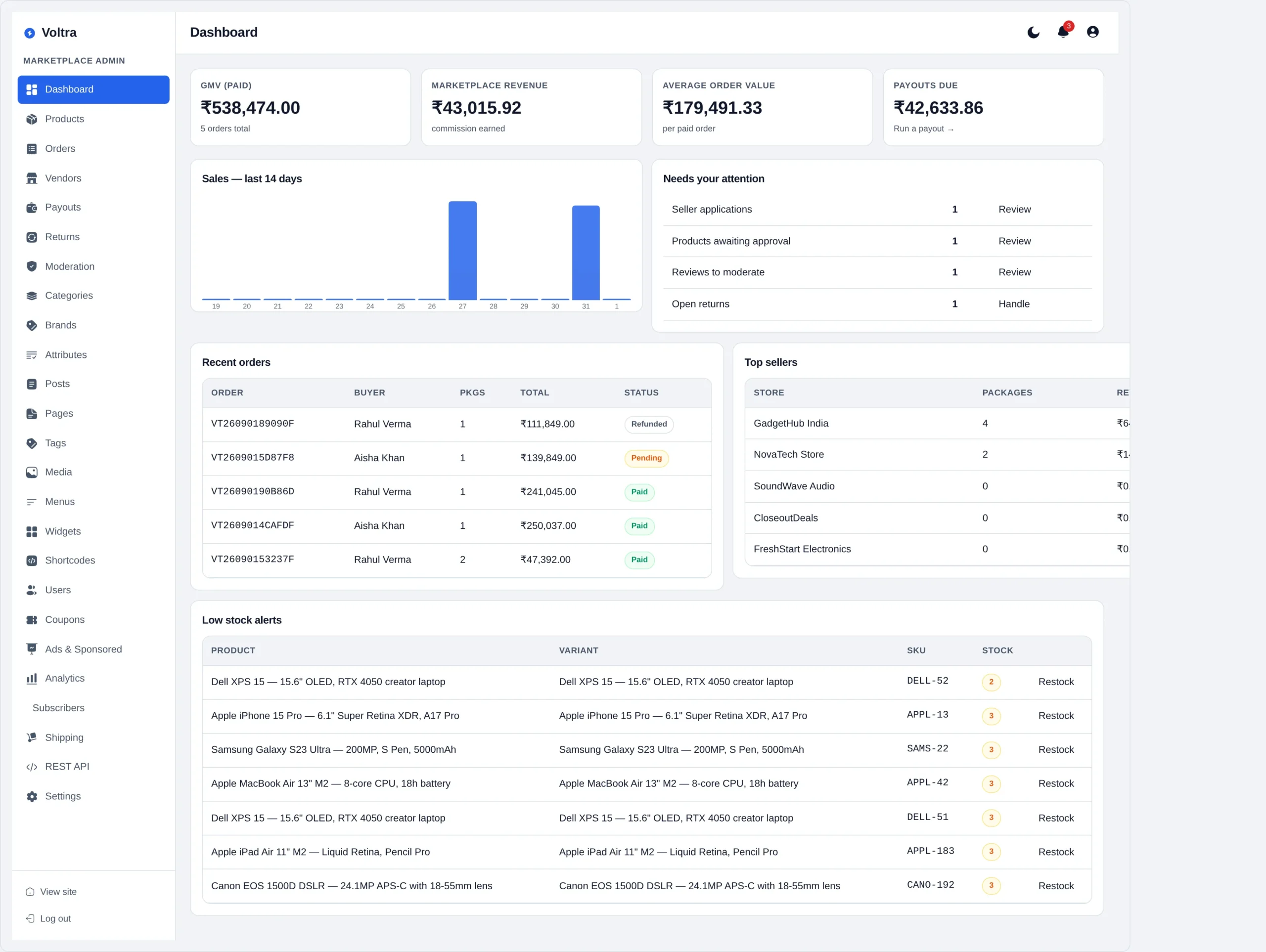The height and width of the screenshot is (952, 1266).
Task: Click sales chart bar for day 27
Action: pos(462,251)
